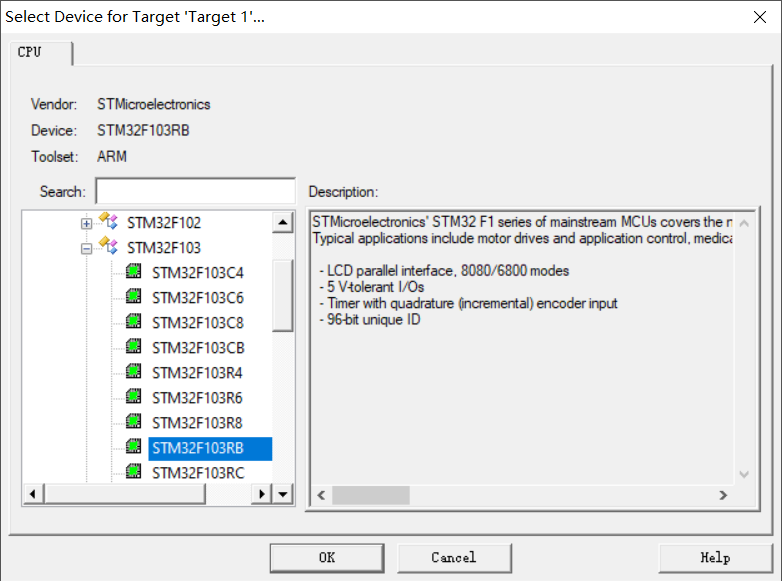Select the STM32F103R6 device entry

(197, 398)
